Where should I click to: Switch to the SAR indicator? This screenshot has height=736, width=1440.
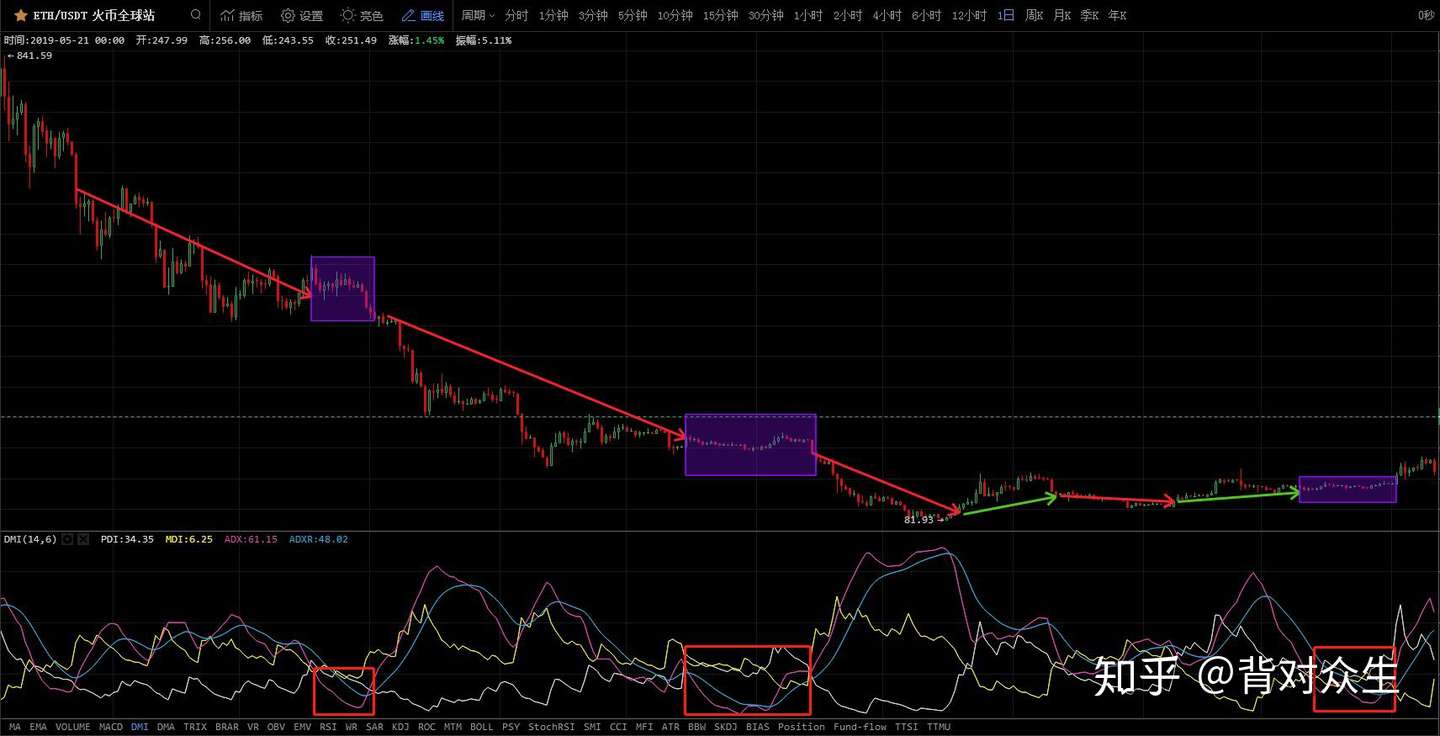[x=374, y=727]
